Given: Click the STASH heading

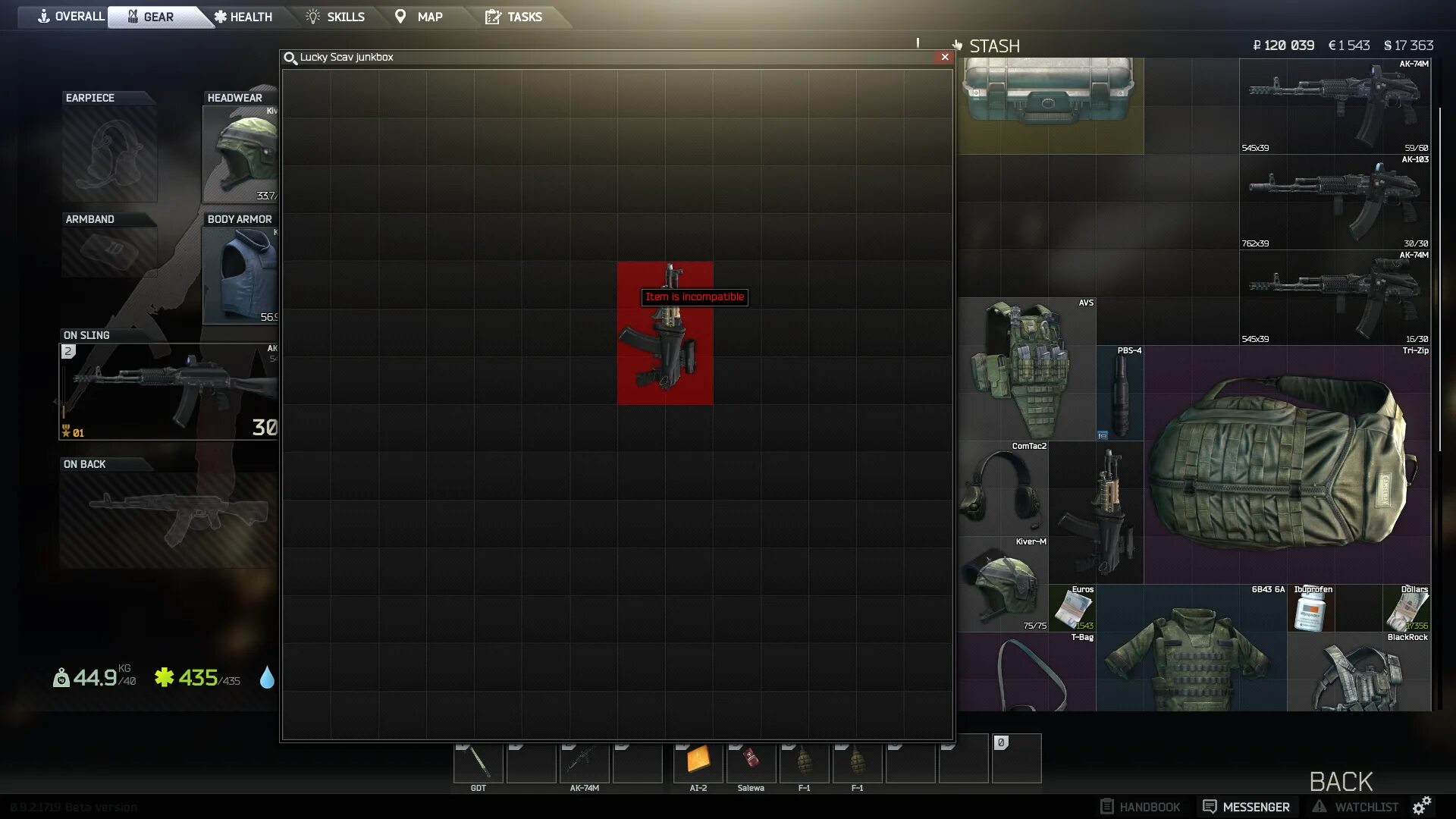Looking at the screenshot, I should (x=994, y=46).
